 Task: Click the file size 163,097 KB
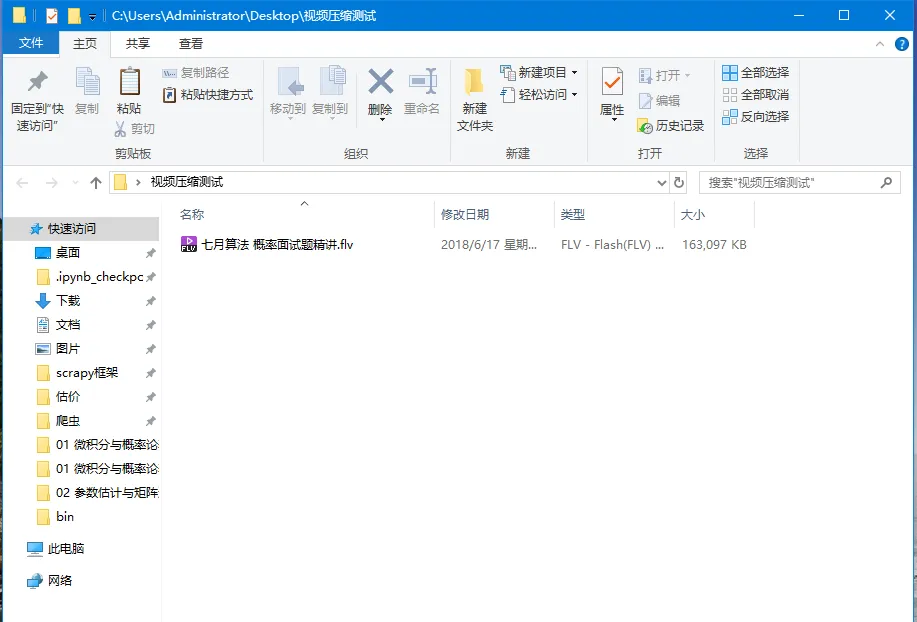tap(714, 244)
